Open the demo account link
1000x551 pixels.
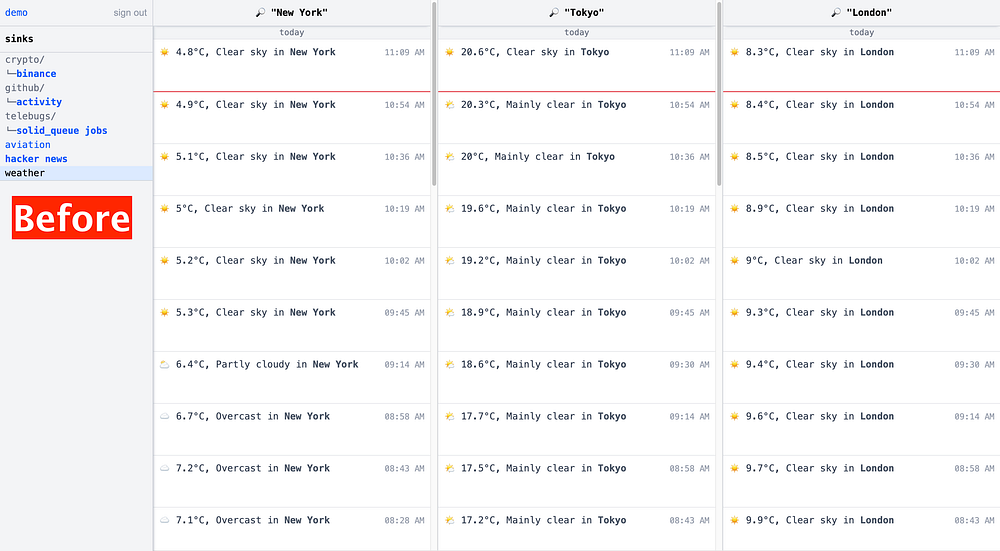click(16, 13)
